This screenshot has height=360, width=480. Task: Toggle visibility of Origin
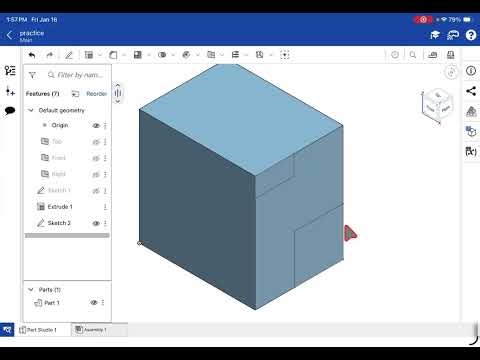96,126
